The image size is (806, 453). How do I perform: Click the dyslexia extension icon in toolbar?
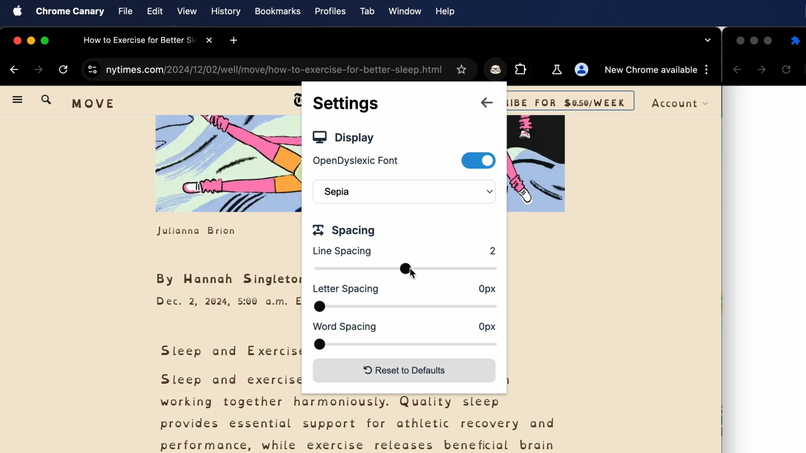[x=495, y=69]
